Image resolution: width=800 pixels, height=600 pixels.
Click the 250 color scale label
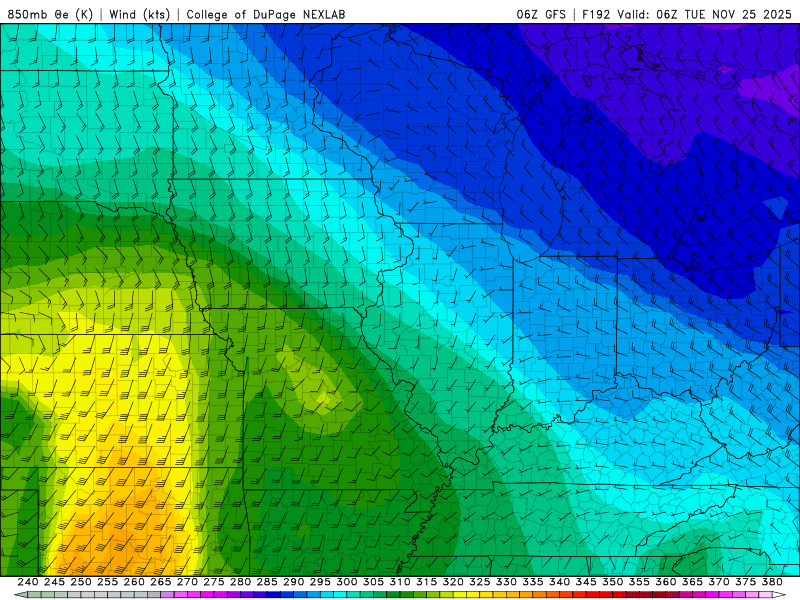pos(81,582)
